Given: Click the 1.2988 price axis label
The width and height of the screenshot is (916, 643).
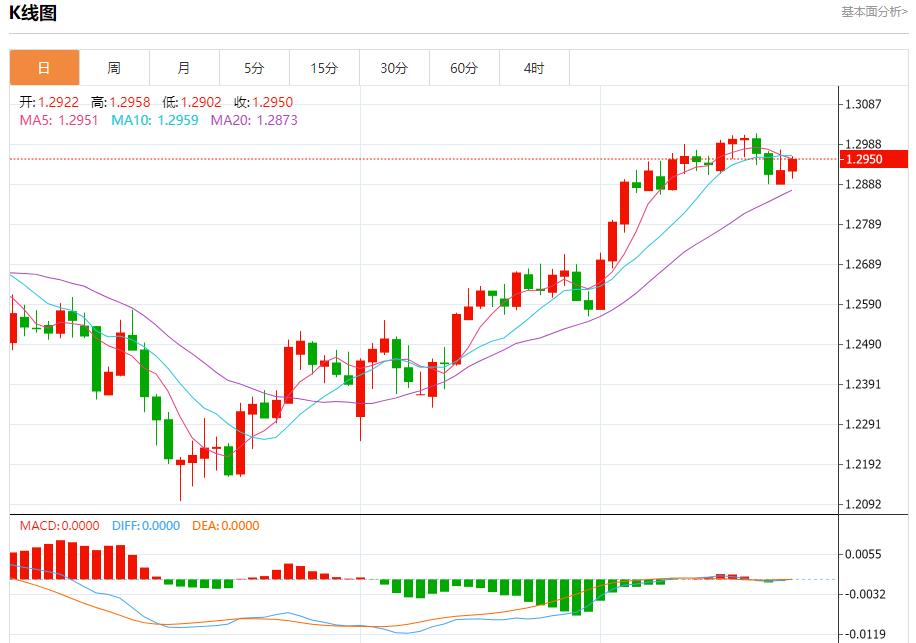Looking at the screenshot, I should pyautogui.click(x=863, y=144).
